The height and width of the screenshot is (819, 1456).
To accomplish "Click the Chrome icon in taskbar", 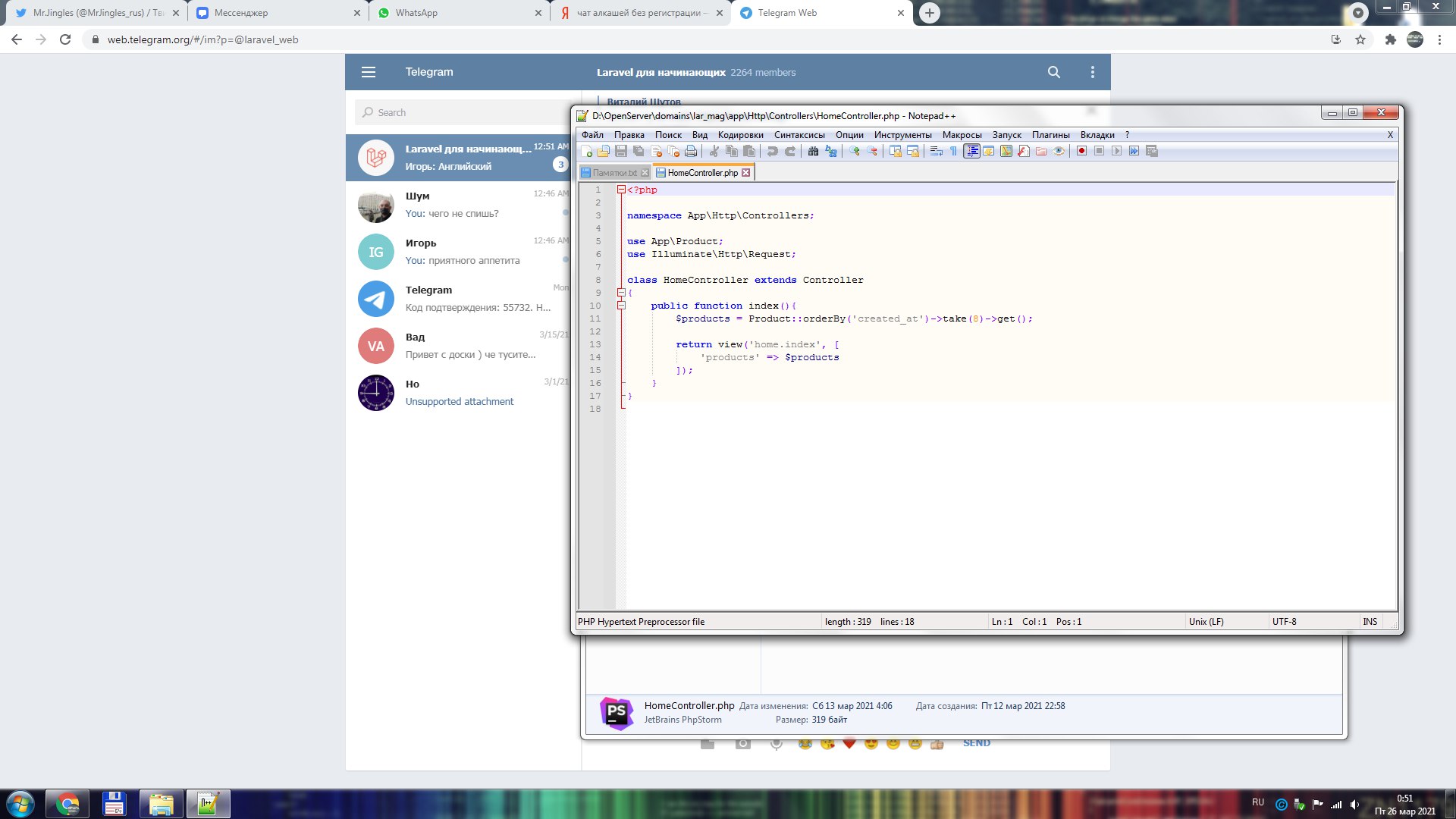I will point(67,804).
